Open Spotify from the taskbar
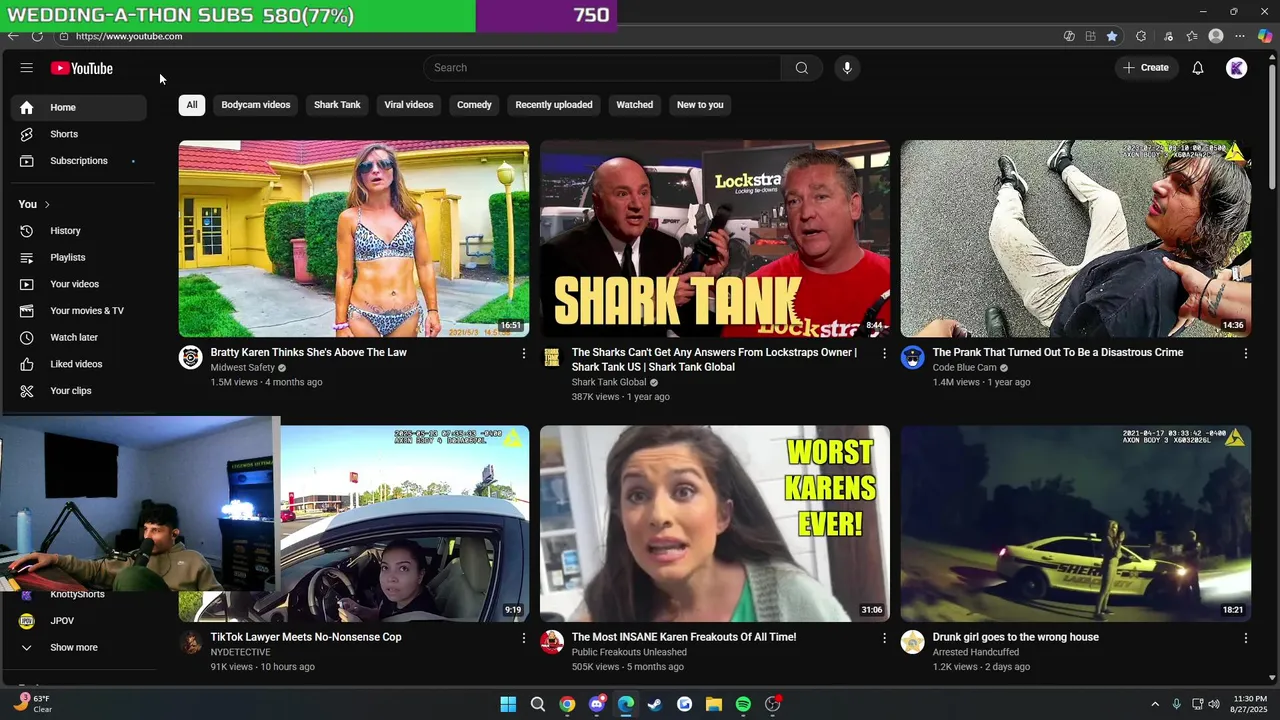Viewport: 1280px width, 720px height. tap(743, 704)
